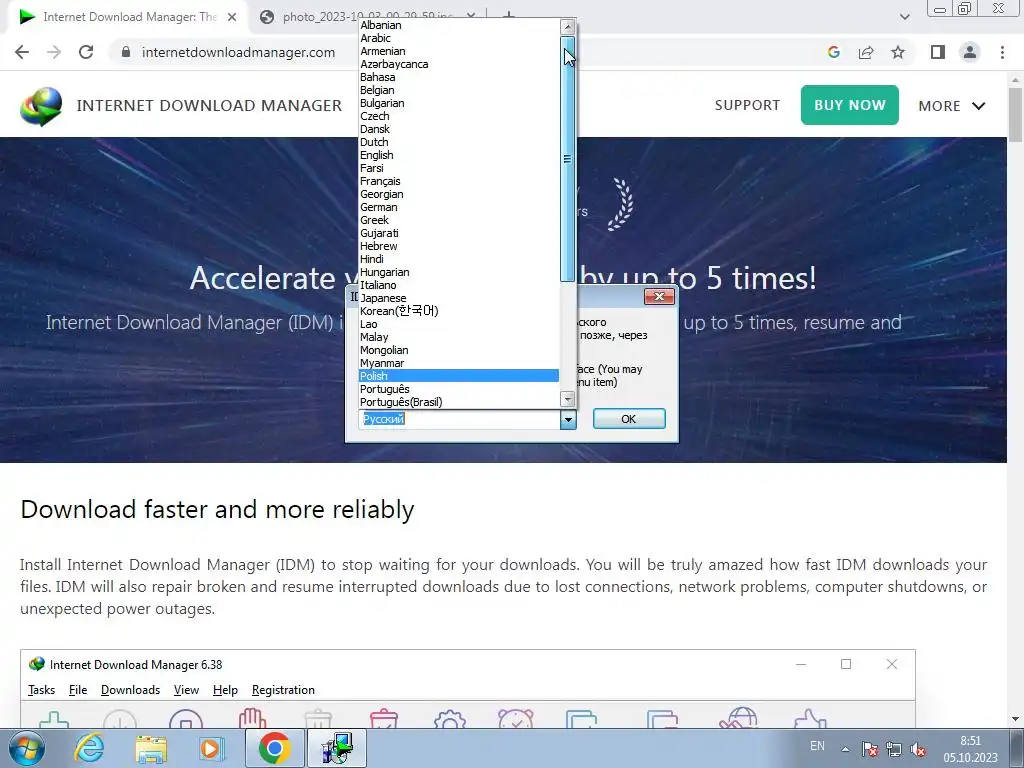Click the IDM globe logo
1024x768 pixels.
[x=40, y=106]
